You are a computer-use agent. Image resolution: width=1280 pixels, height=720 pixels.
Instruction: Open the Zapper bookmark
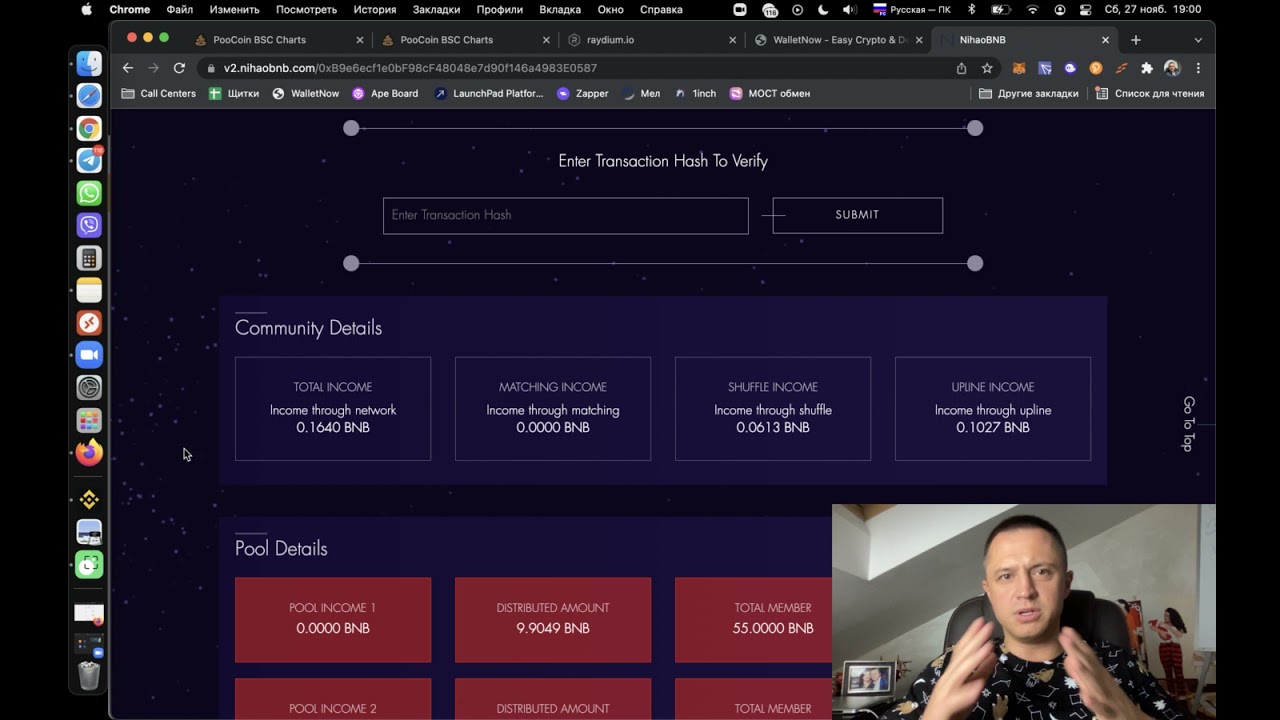point(582,93)
